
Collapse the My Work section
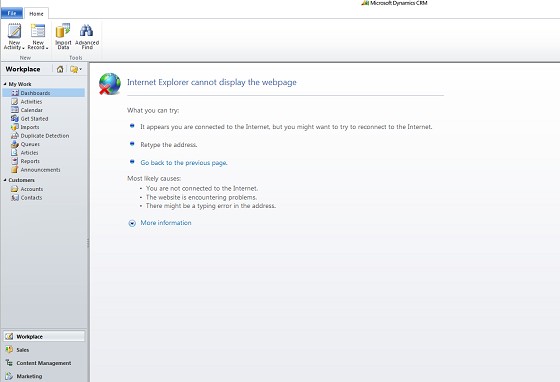[5, 84]
